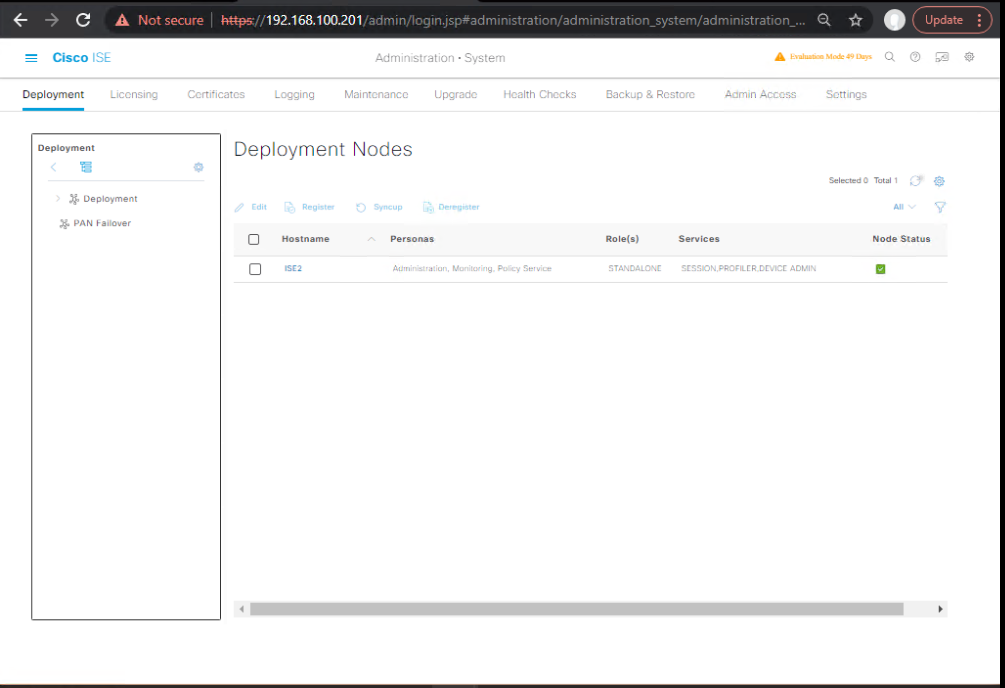Open the ISE header settings gear

tap(969, 57)
